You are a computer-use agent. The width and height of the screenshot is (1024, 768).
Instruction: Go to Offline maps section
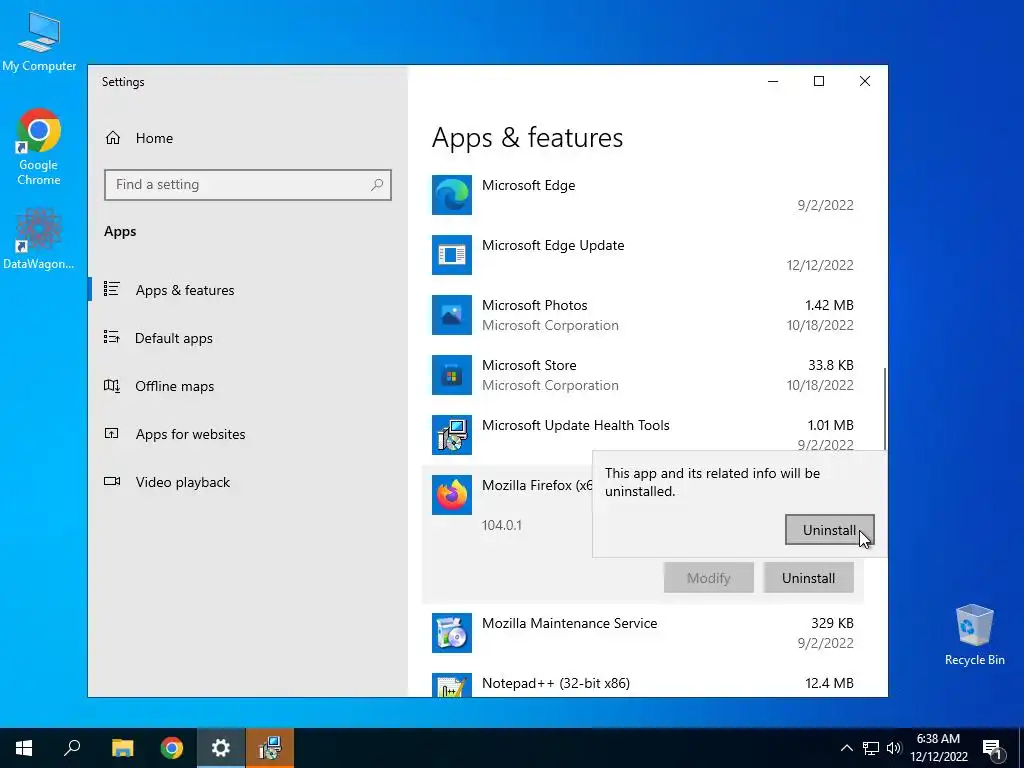pyautogui.click(x=174, y=386)
